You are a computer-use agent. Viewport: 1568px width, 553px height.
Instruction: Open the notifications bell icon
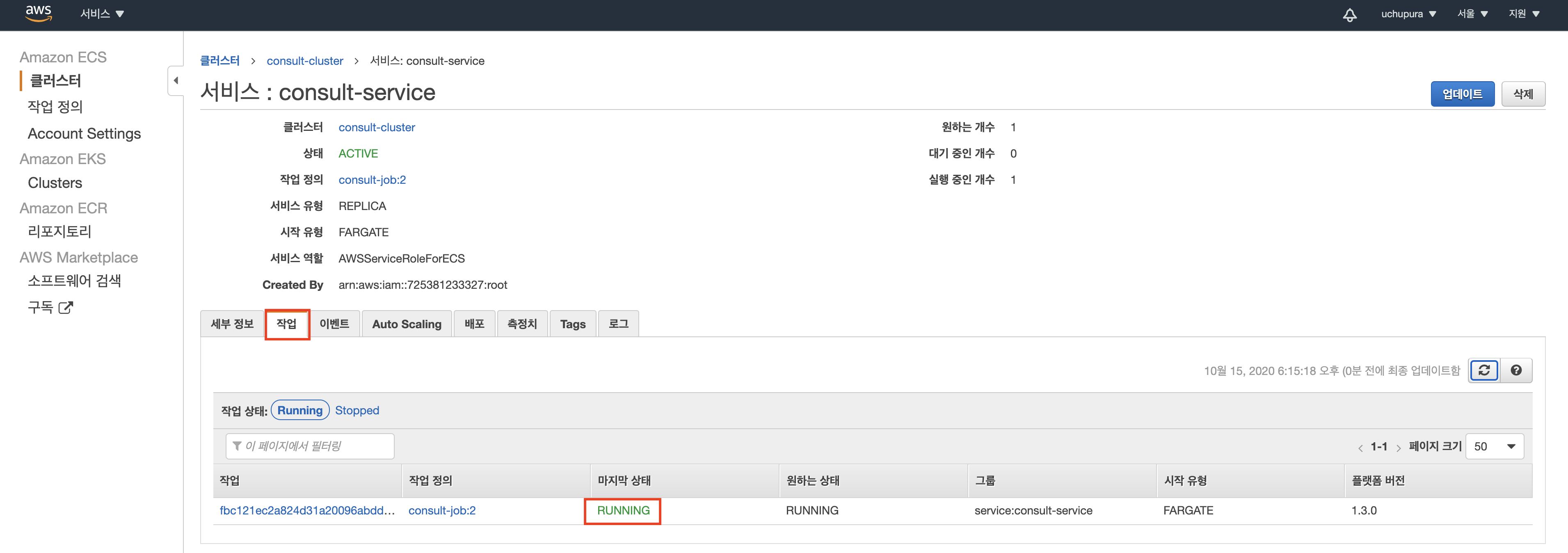click(x=1349, y=15)
